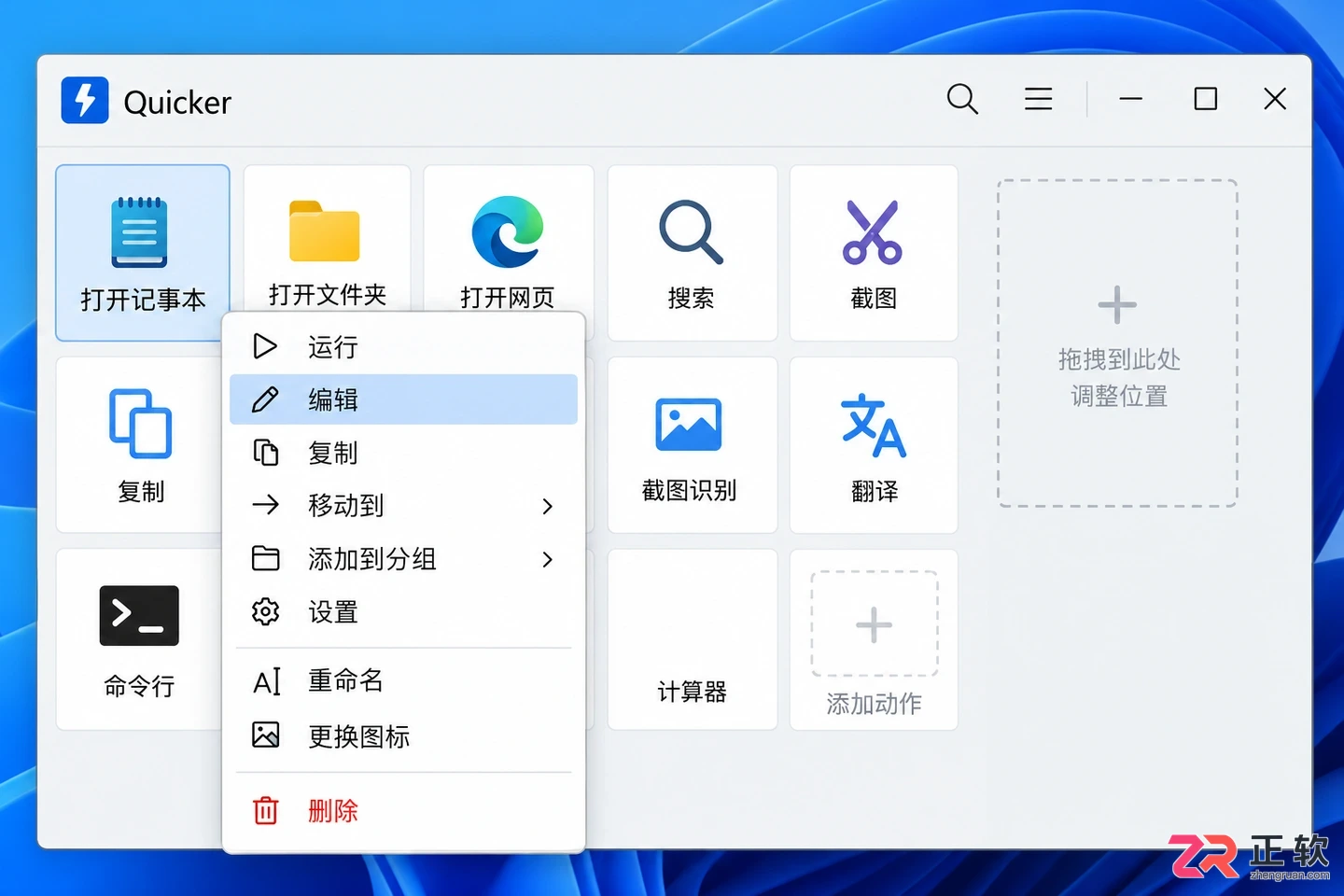1344x896 pixels.
Task: Minimize the Quicker window
Action: pyautogui.click(x=1131, y=99)
